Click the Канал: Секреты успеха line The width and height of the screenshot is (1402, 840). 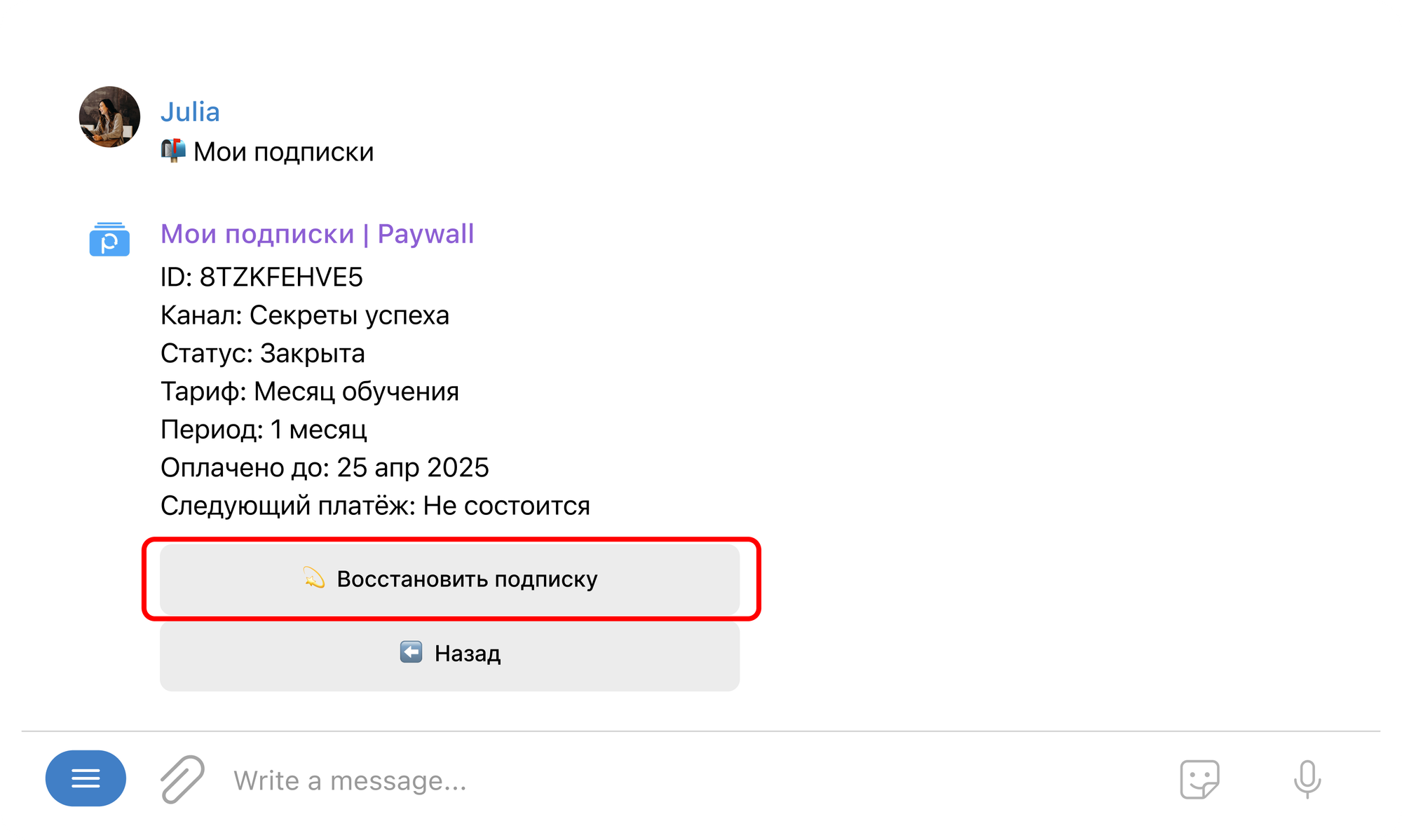(304, 315)
